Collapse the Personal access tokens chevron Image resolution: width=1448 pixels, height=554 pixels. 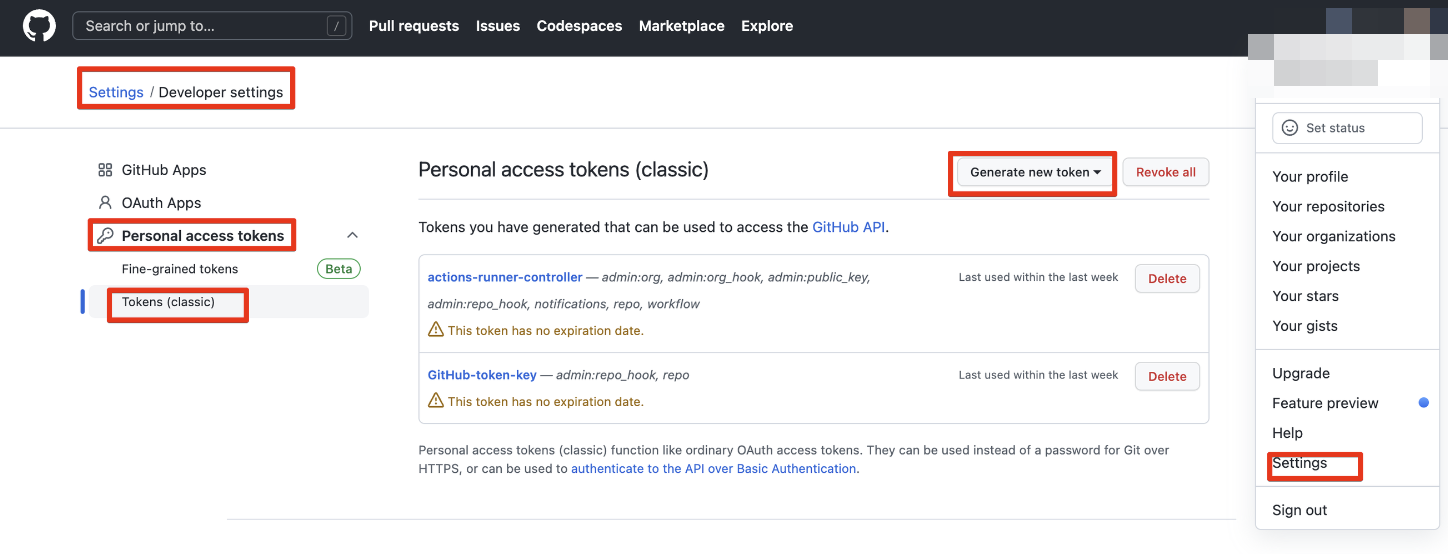[352, 235]
